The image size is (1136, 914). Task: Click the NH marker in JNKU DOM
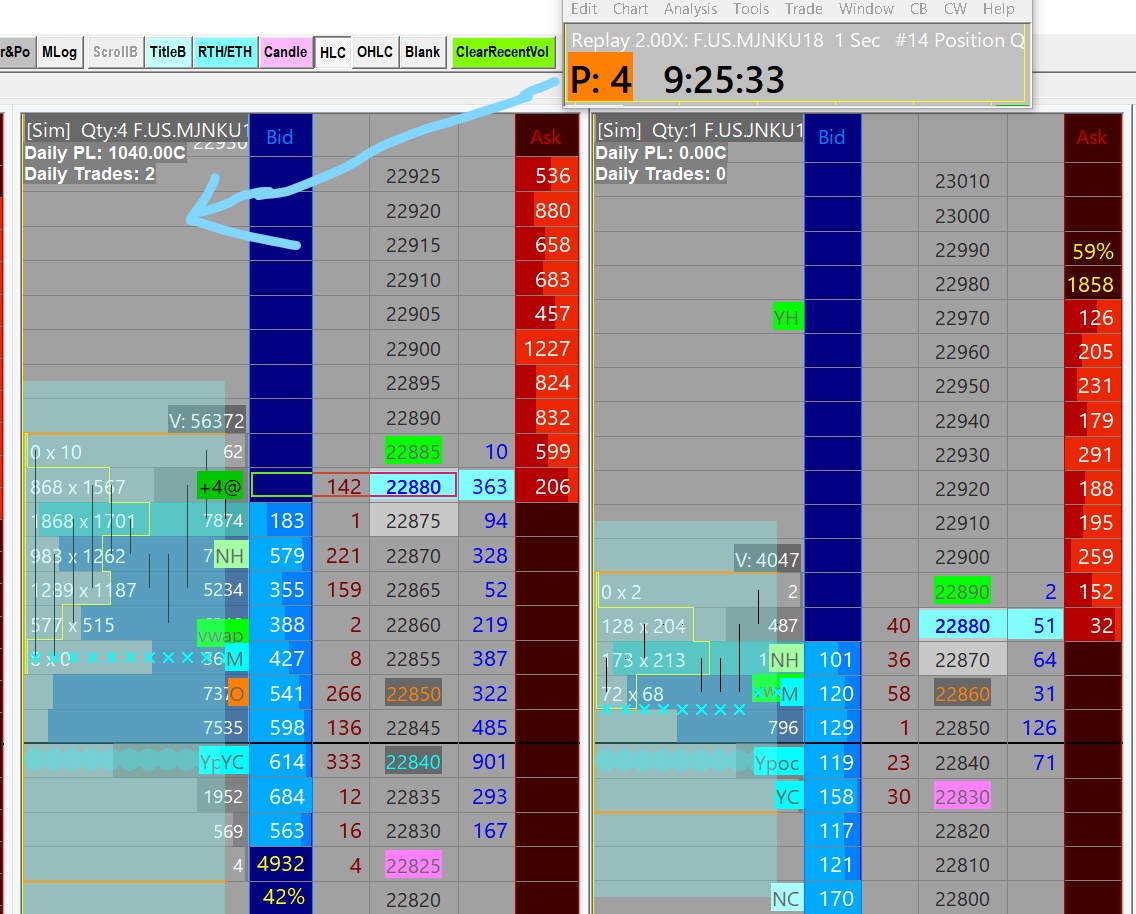coord(785,660)
